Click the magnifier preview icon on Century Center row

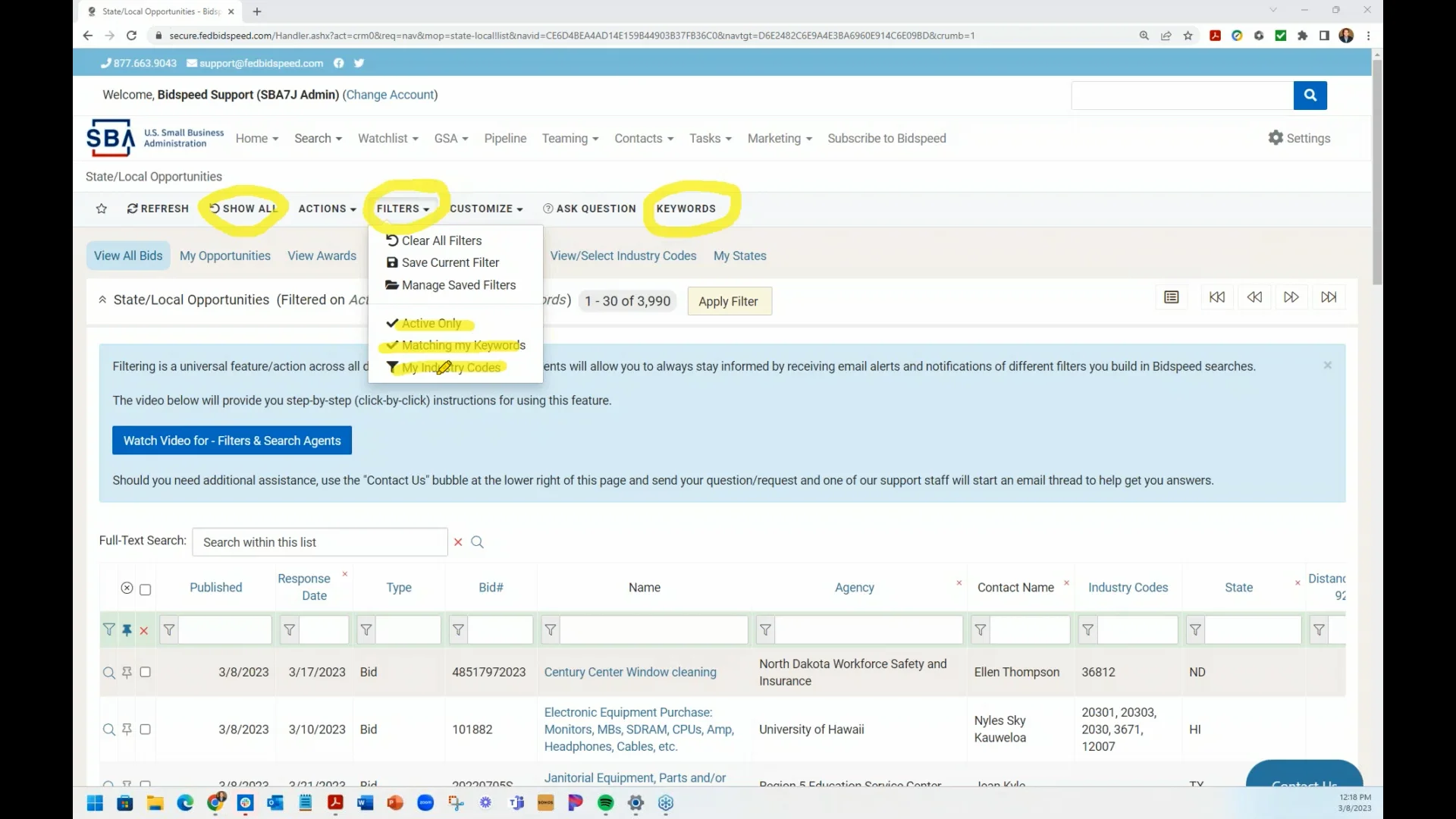pyautogui.click(x=108, y=672)
